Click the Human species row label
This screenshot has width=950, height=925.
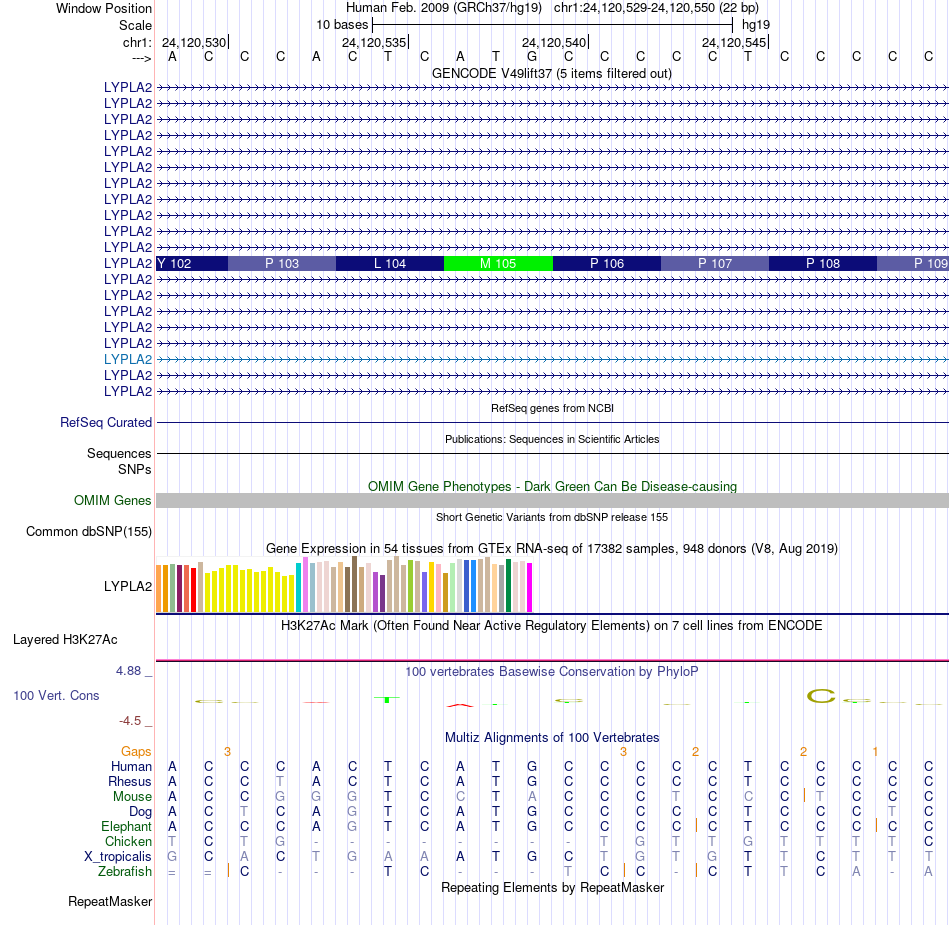pyautogui.click(x=131, y=766)
